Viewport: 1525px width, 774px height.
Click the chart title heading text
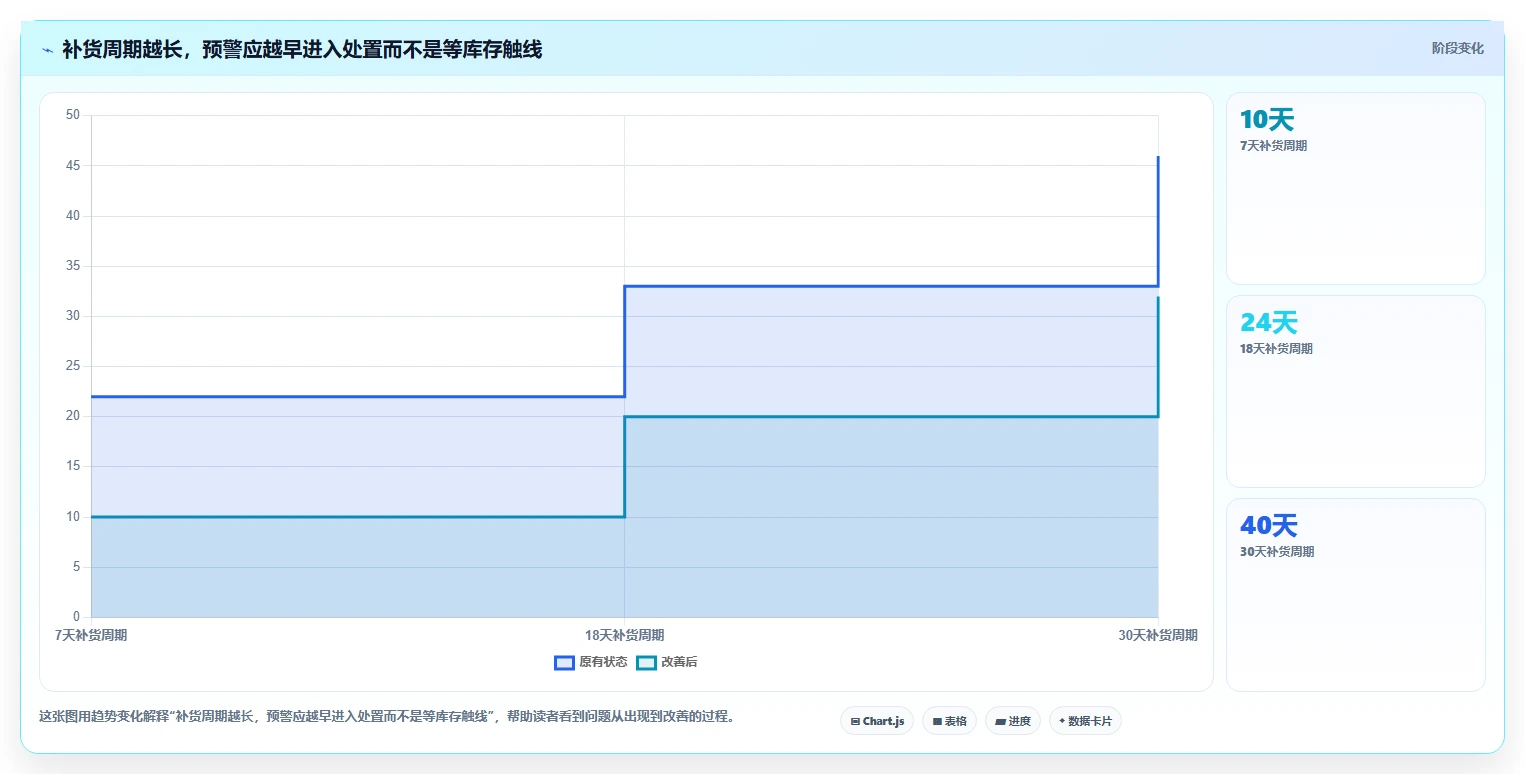[302, 50]
